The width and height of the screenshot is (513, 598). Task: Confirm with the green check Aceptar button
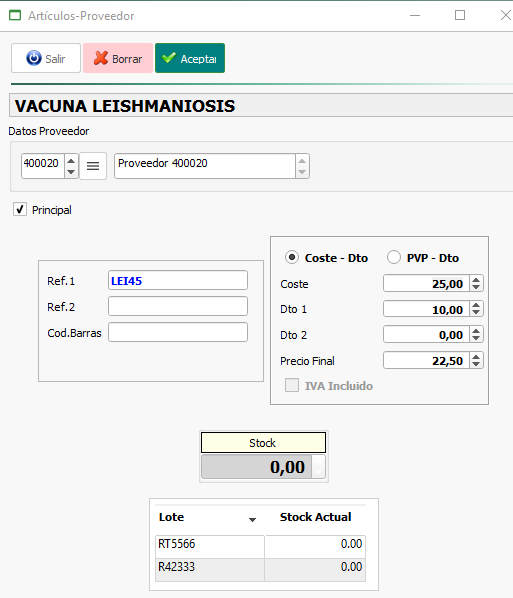coord(190,58)
